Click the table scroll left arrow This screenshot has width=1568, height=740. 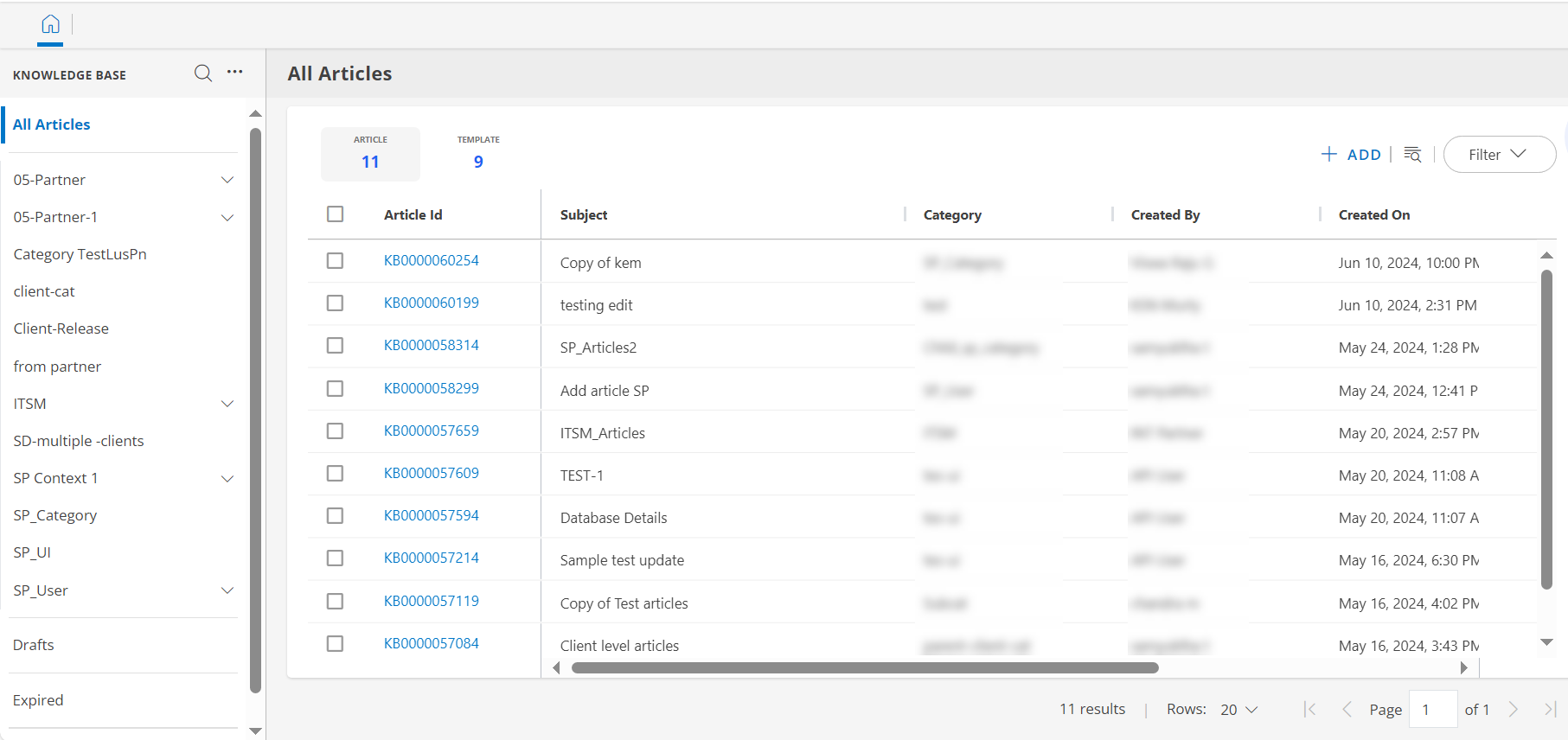point(556,667)
